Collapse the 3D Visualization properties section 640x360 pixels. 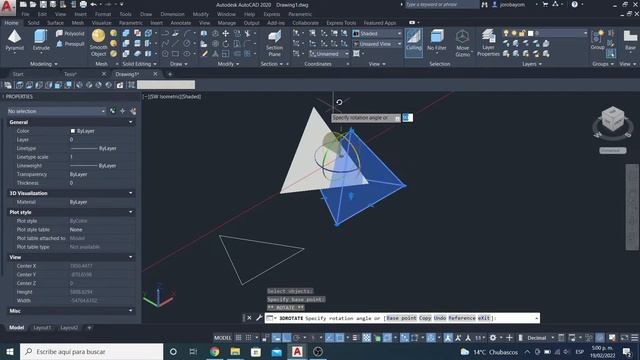131,193
